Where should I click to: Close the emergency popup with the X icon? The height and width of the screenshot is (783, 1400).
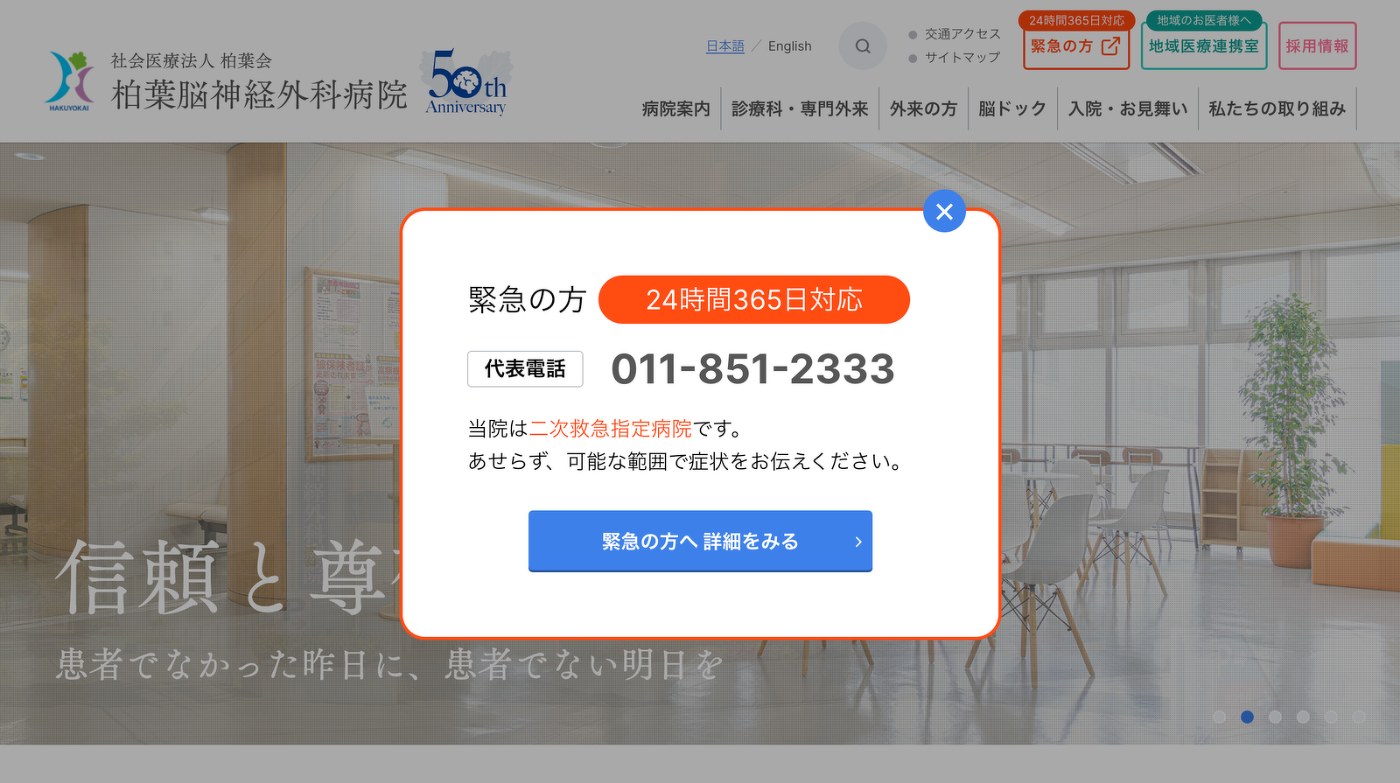click(944, 211)
